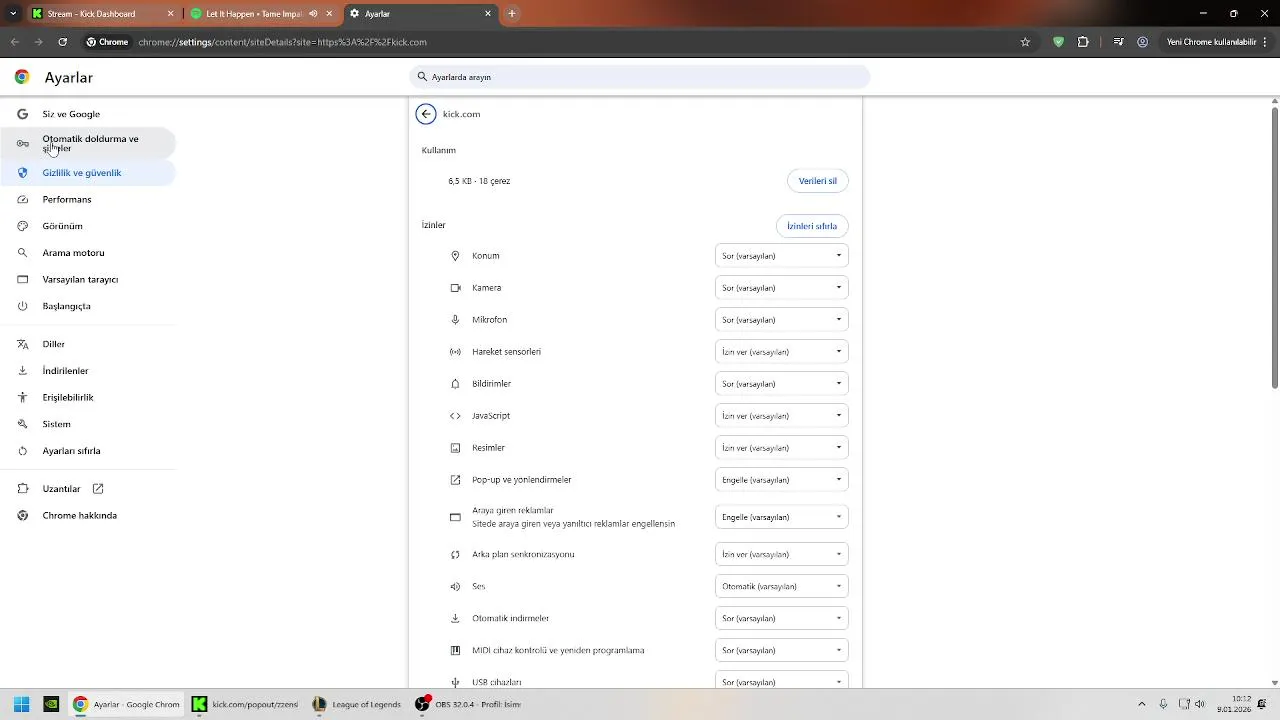This screenshot has width=1280, height=720.
Task: Click the Hareket sensörleri icon
Action: [455, 352]
